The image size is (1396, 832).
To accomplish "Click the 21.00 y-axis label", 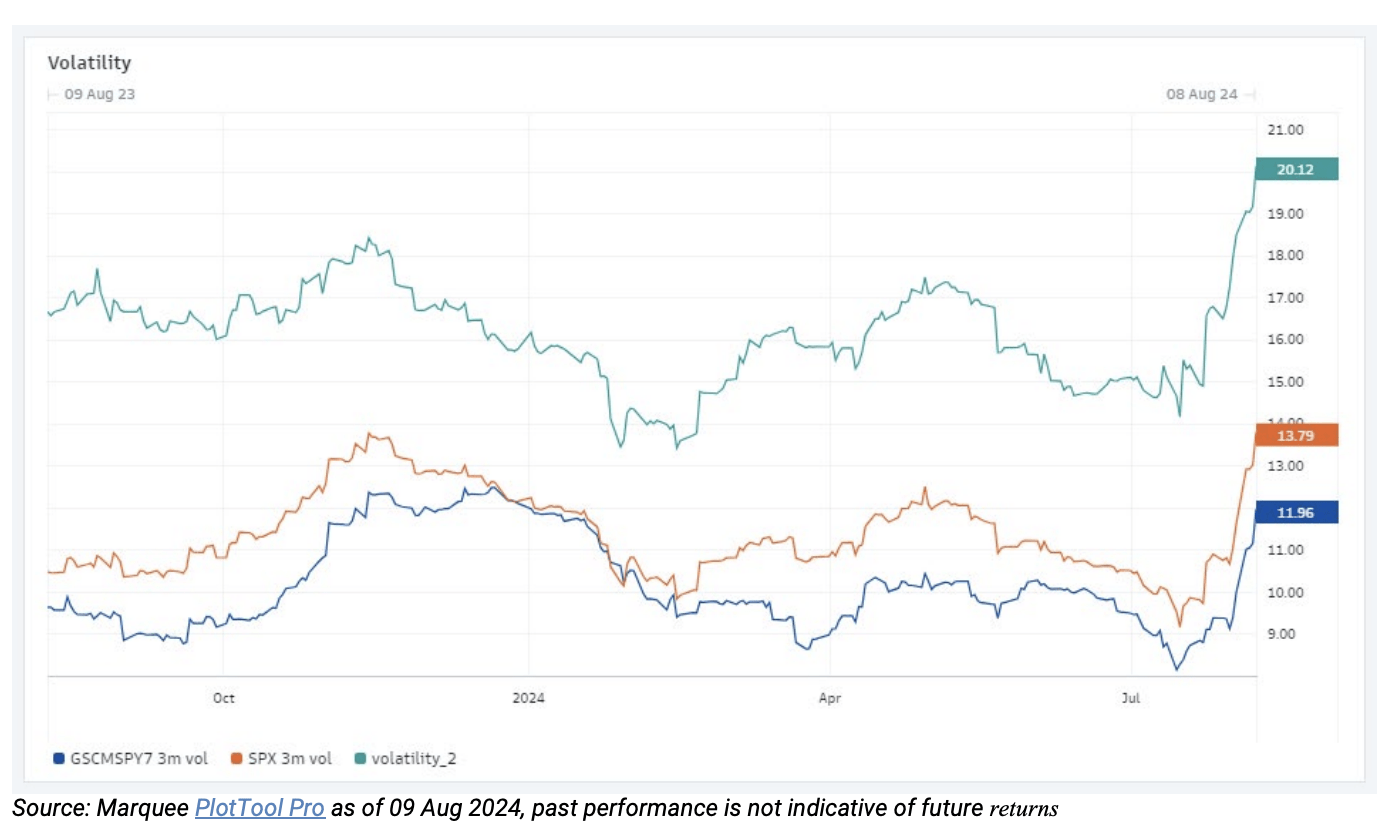I will (1283, 130).
